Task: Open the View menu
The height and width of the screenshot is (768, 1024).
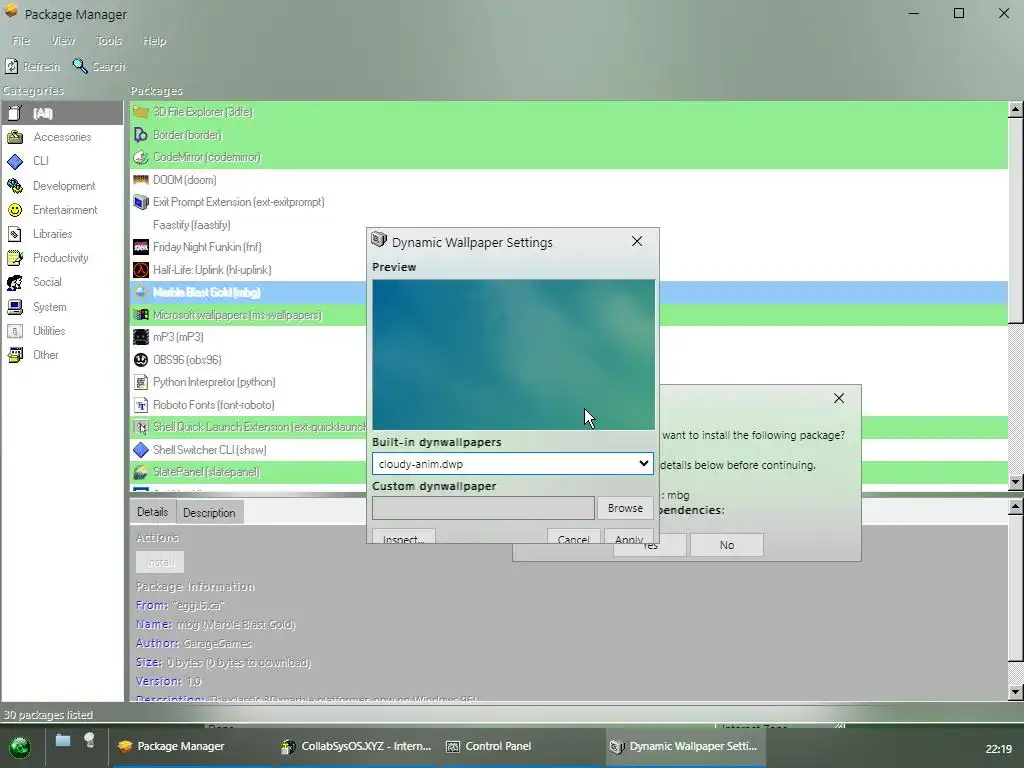Action: (63, 40)
